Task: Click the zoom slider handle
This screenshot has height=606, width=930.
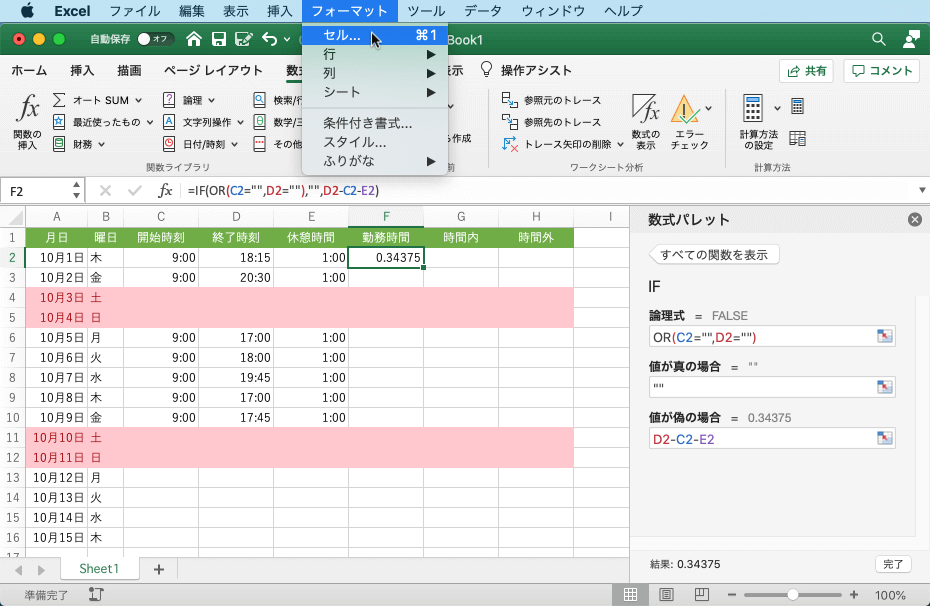Action: 792,595
